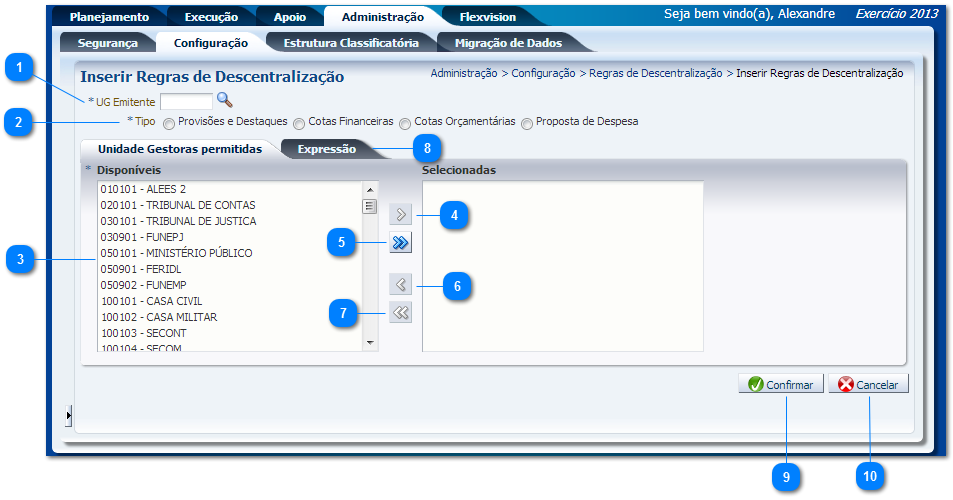Move selected unit right with single arrow
This screenshot has width=953, height=500.
[x=399, y=214]
